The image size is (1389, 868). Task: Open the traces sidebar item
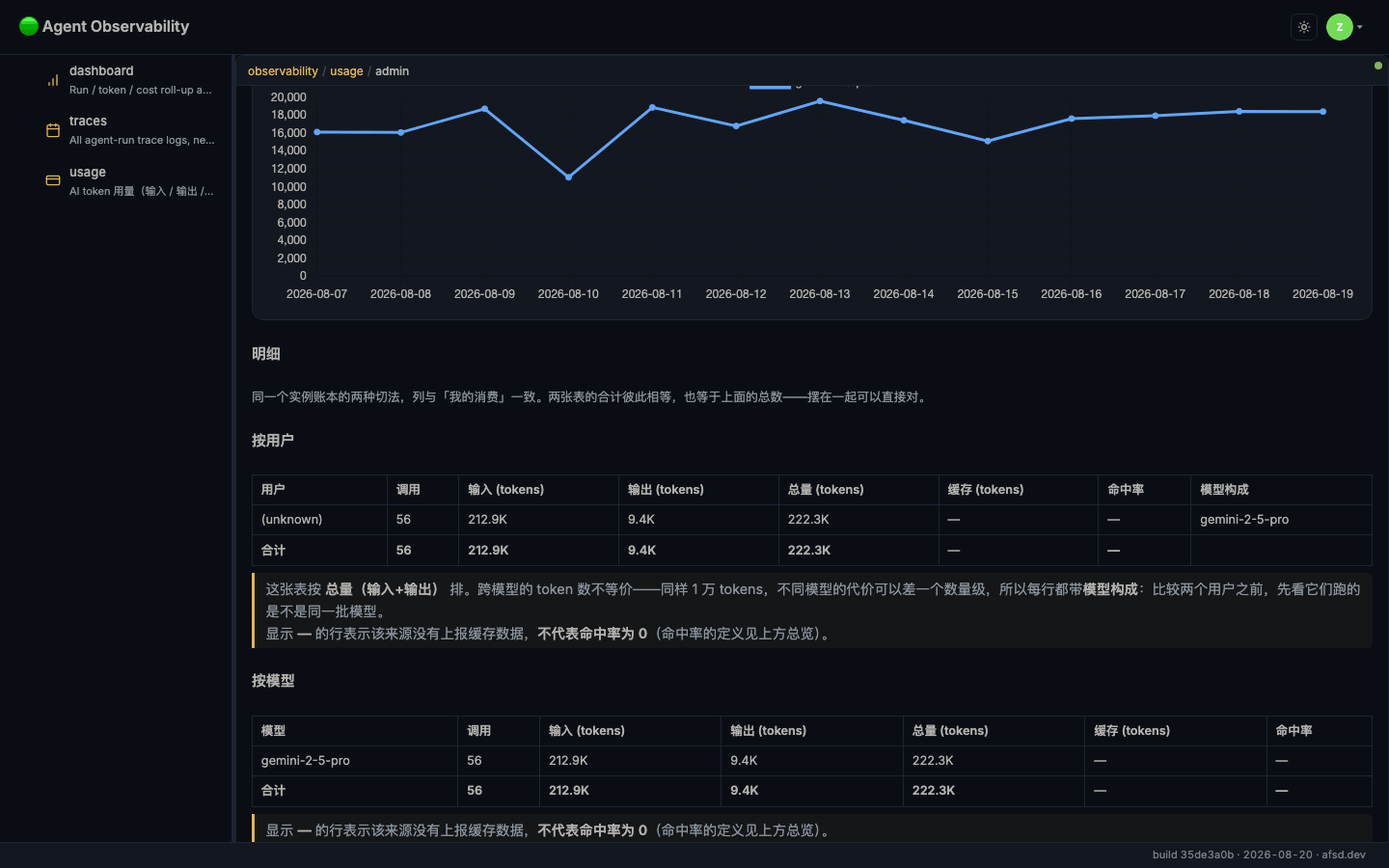click(131, 130)
